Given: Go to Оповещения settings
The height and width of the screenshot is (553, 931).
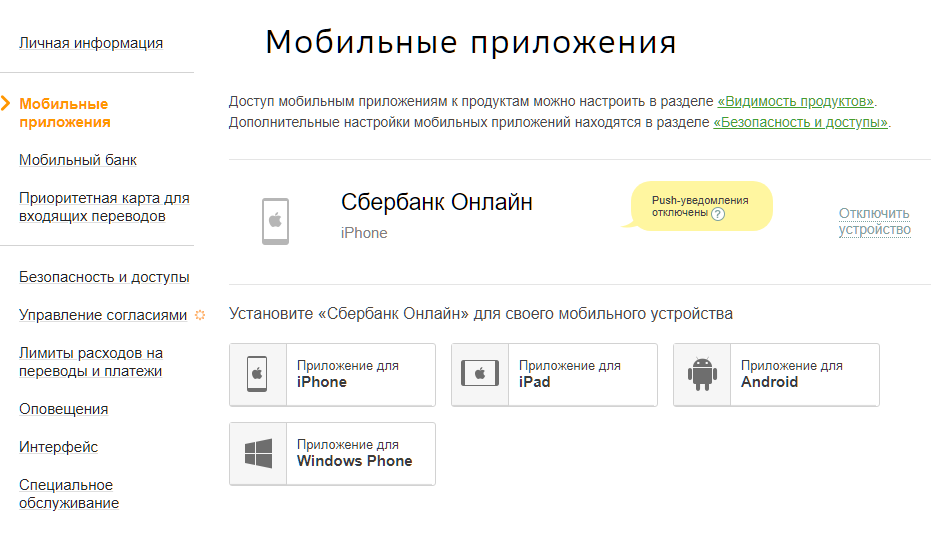Looking at the screenshot, I should (x=64, y=409).
